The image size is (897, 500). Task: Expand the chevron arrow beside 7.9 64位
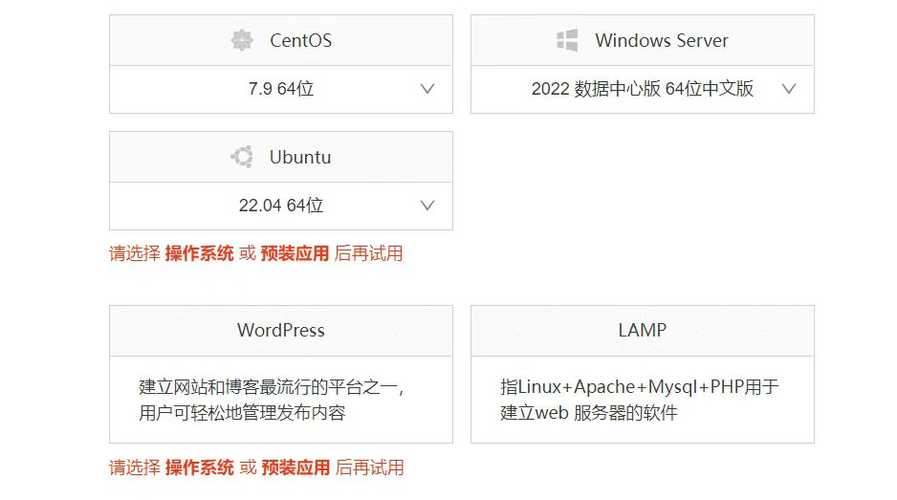pos(428,89)
